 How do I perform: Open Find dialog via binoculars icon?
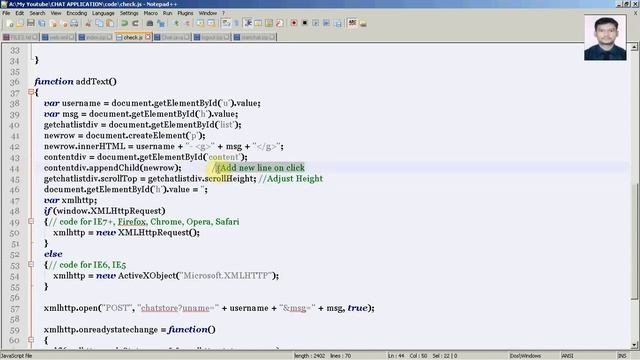tap(150, 24)
